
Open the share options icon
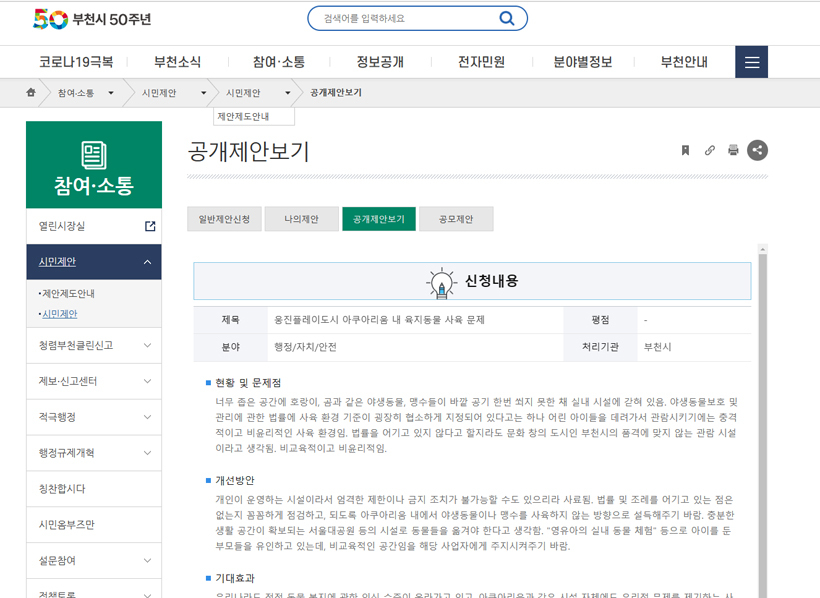tap(757, 151)
